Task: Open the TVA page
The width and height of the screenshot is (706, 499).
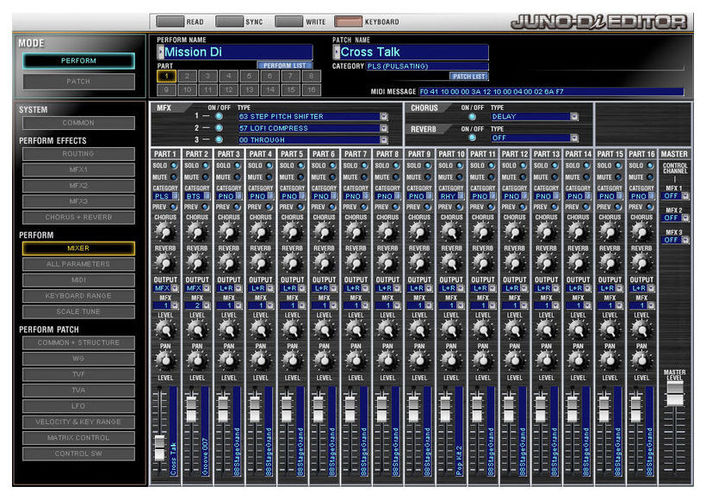Action: [x=78, y=390]
